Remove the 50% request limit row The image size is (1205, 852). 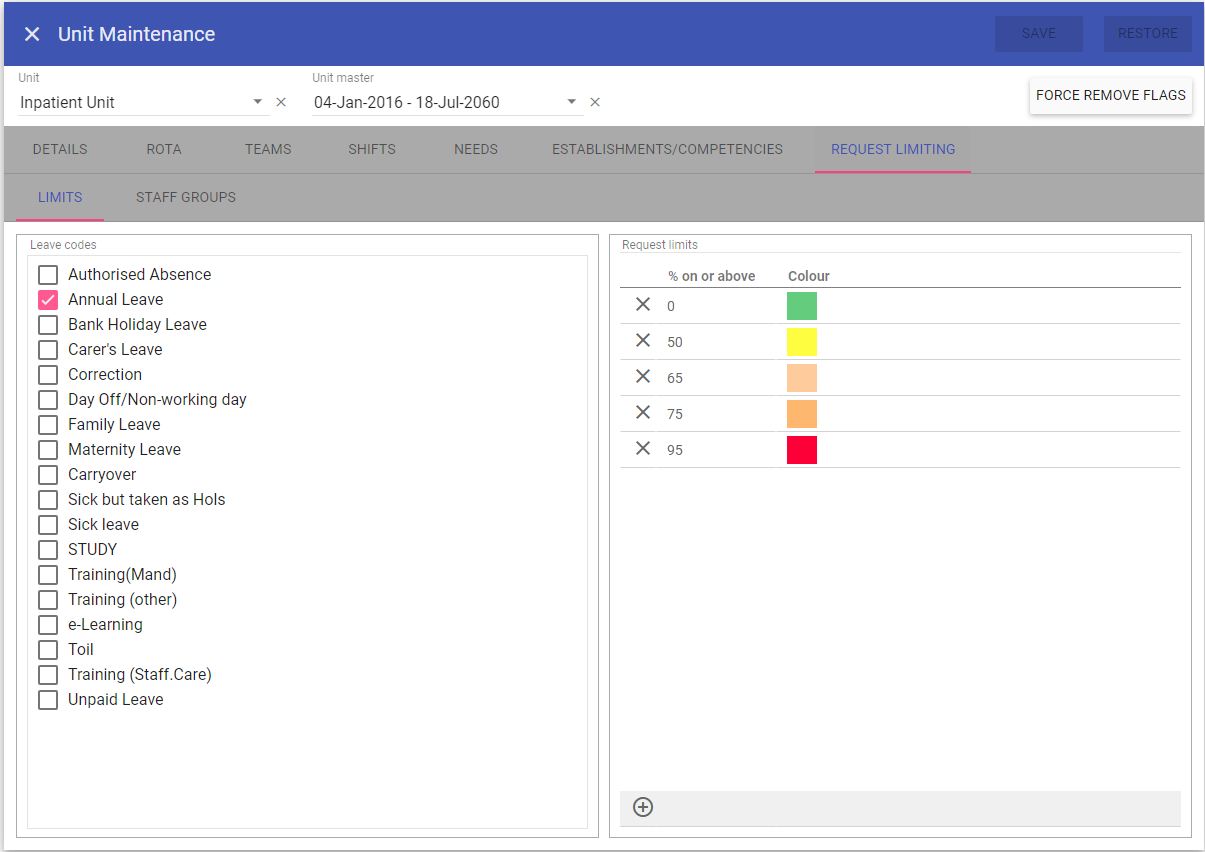pyautogui.click(x=643, y=341)
